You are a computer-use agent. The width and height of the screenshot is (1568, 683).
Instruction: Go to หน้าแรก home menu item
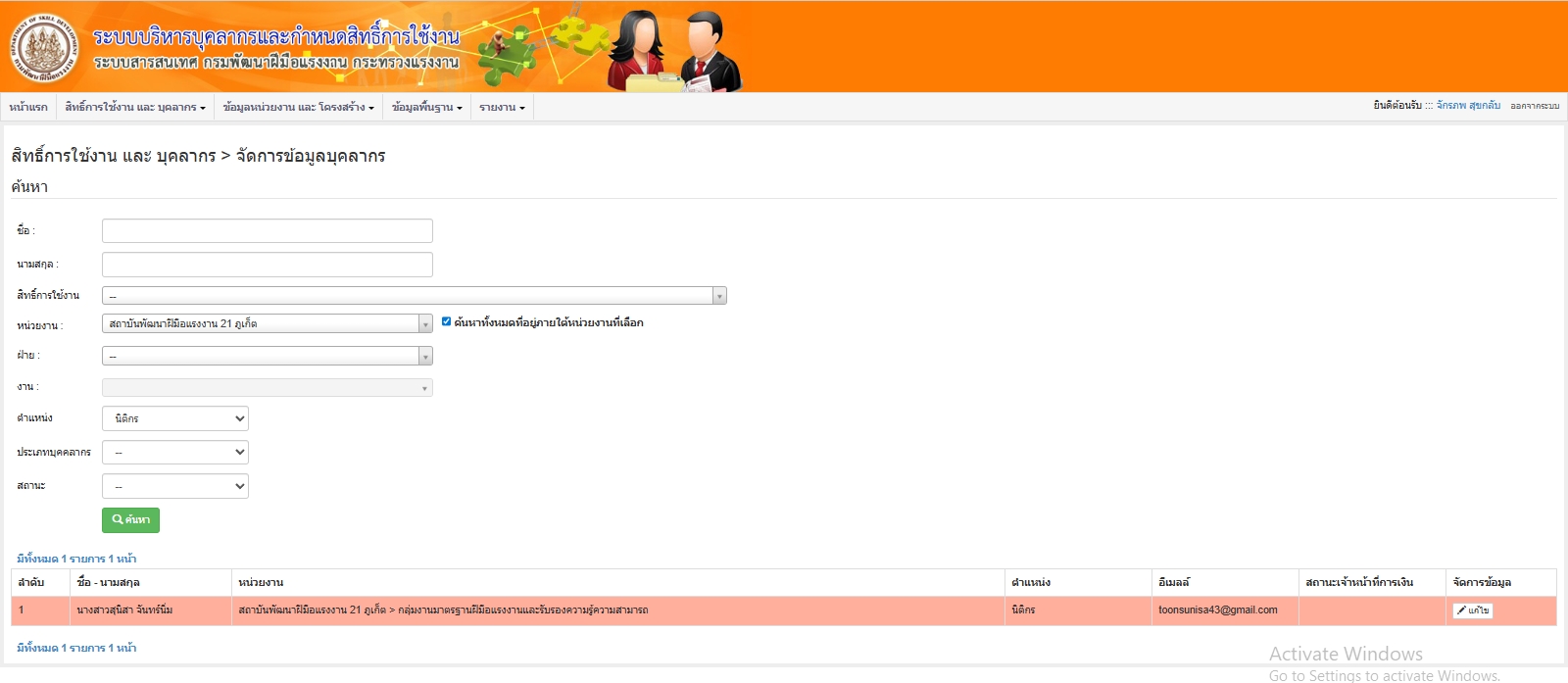pos(28,107)
